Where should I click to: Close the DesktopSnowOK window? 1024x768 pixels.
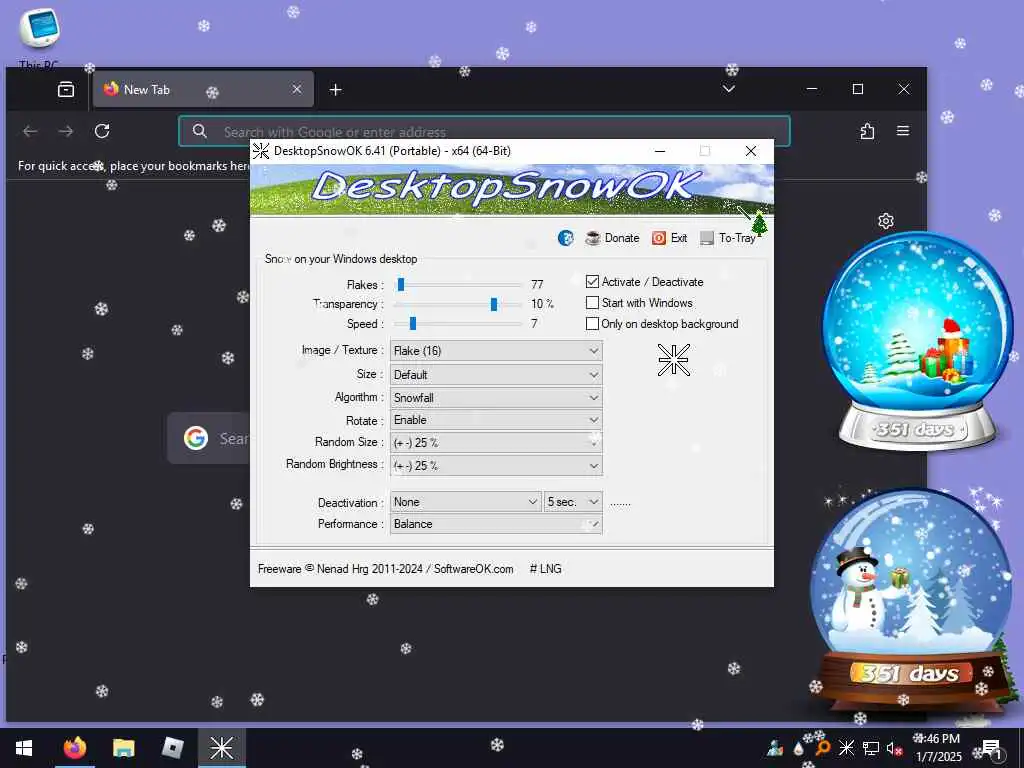[x=751, y=151]
